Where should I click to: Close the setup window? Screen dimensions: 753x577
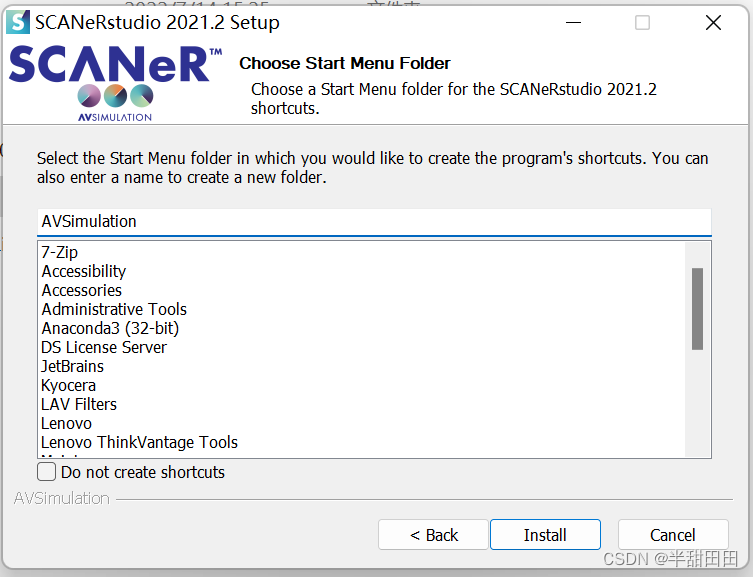point(713,22)
